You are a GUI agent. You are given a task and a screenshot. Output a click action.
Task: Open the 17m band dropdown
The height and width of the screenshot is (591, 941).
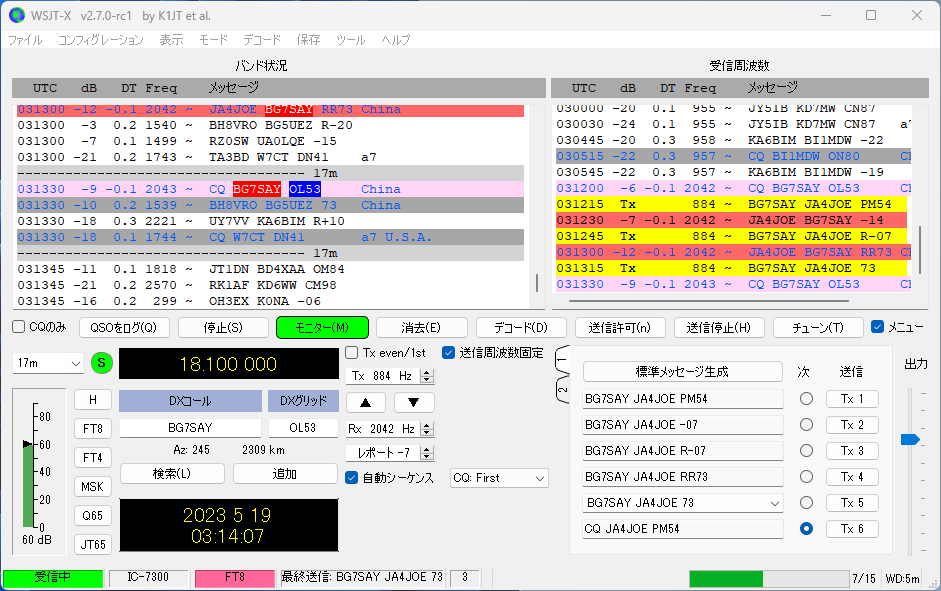[48, 363]
